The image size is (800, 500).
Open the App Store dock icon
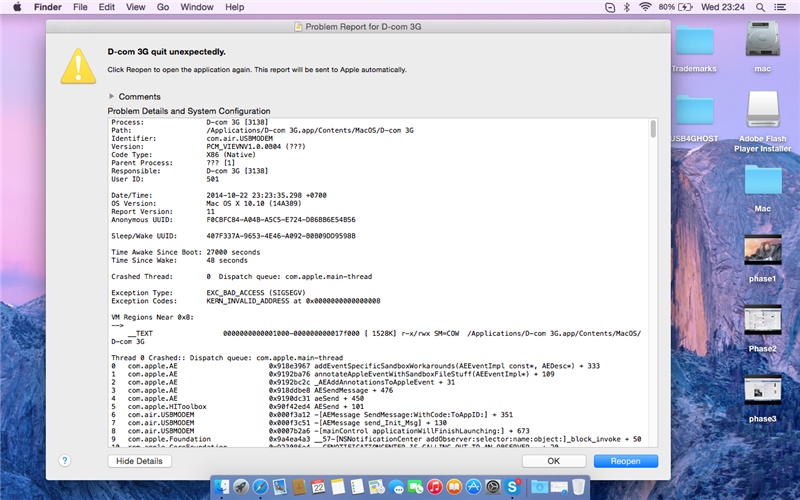coord(473,487)
